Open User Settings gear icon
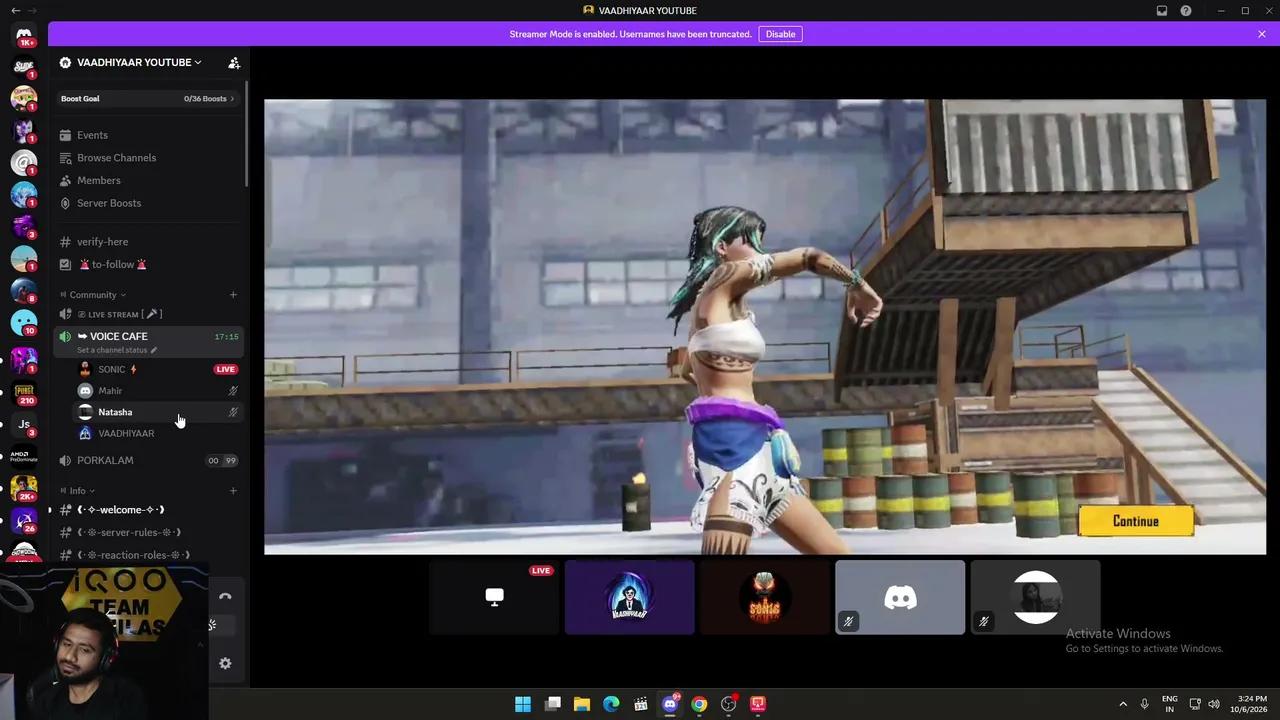Screen dimensions: 1280x720 (225, 663)
